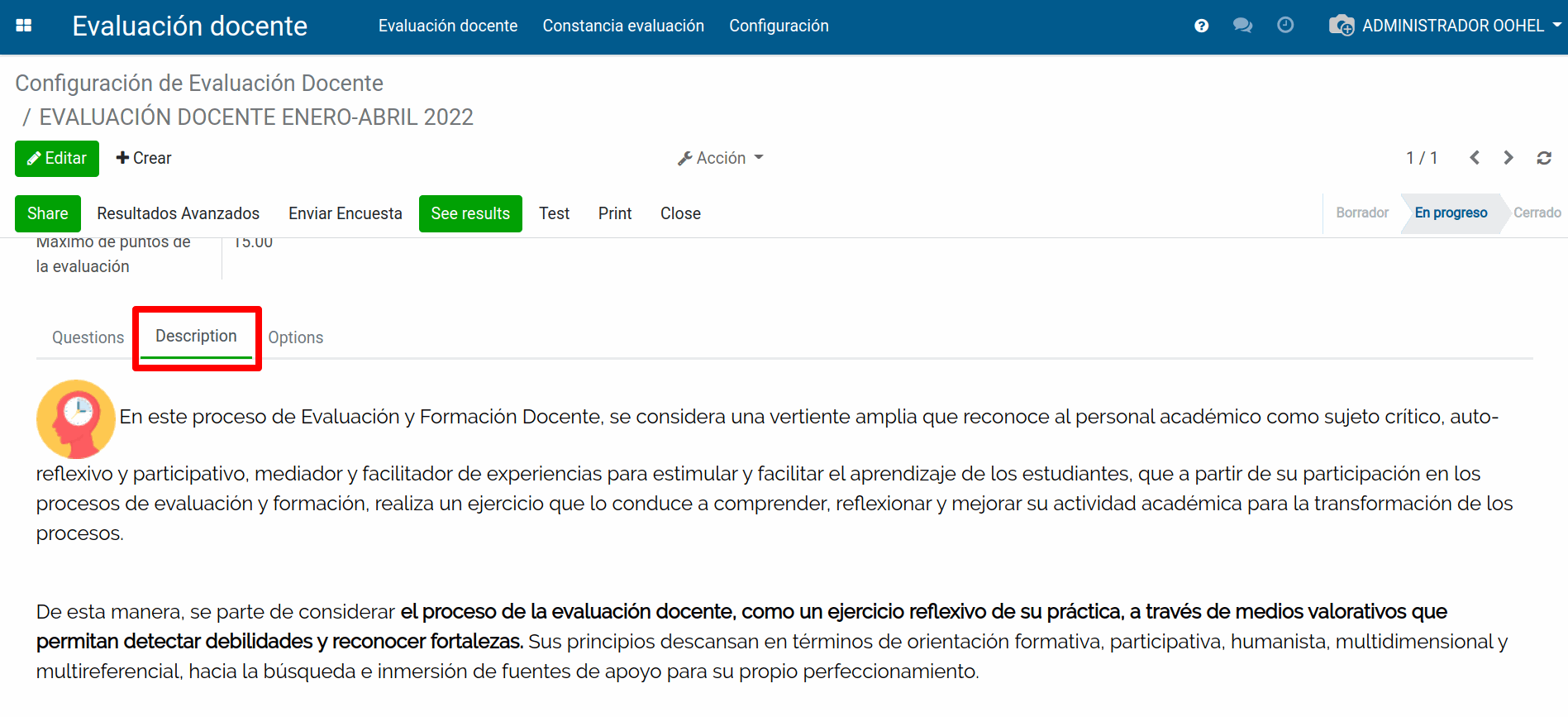Open the conversations chat icon
Screen dimensions: 1568x717
click(x=1242, y=26)
